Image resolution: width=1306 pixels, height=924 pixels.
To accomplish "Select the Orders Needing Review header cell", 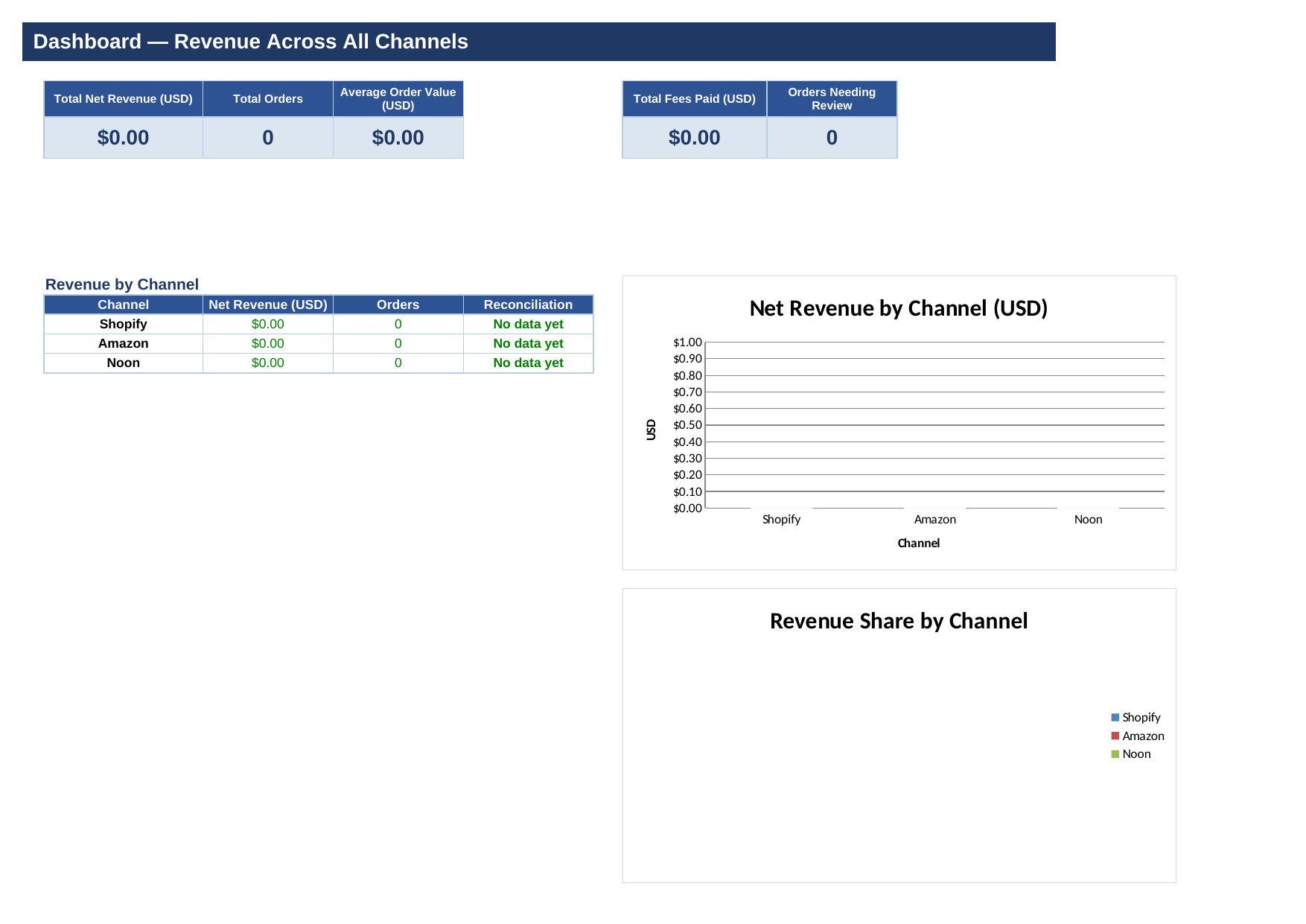I will click(x=832, y=99).
